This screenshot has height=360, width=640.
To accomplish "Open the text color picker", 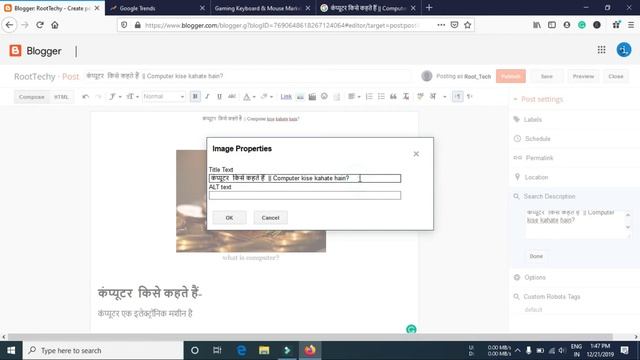I will point(249,97).
